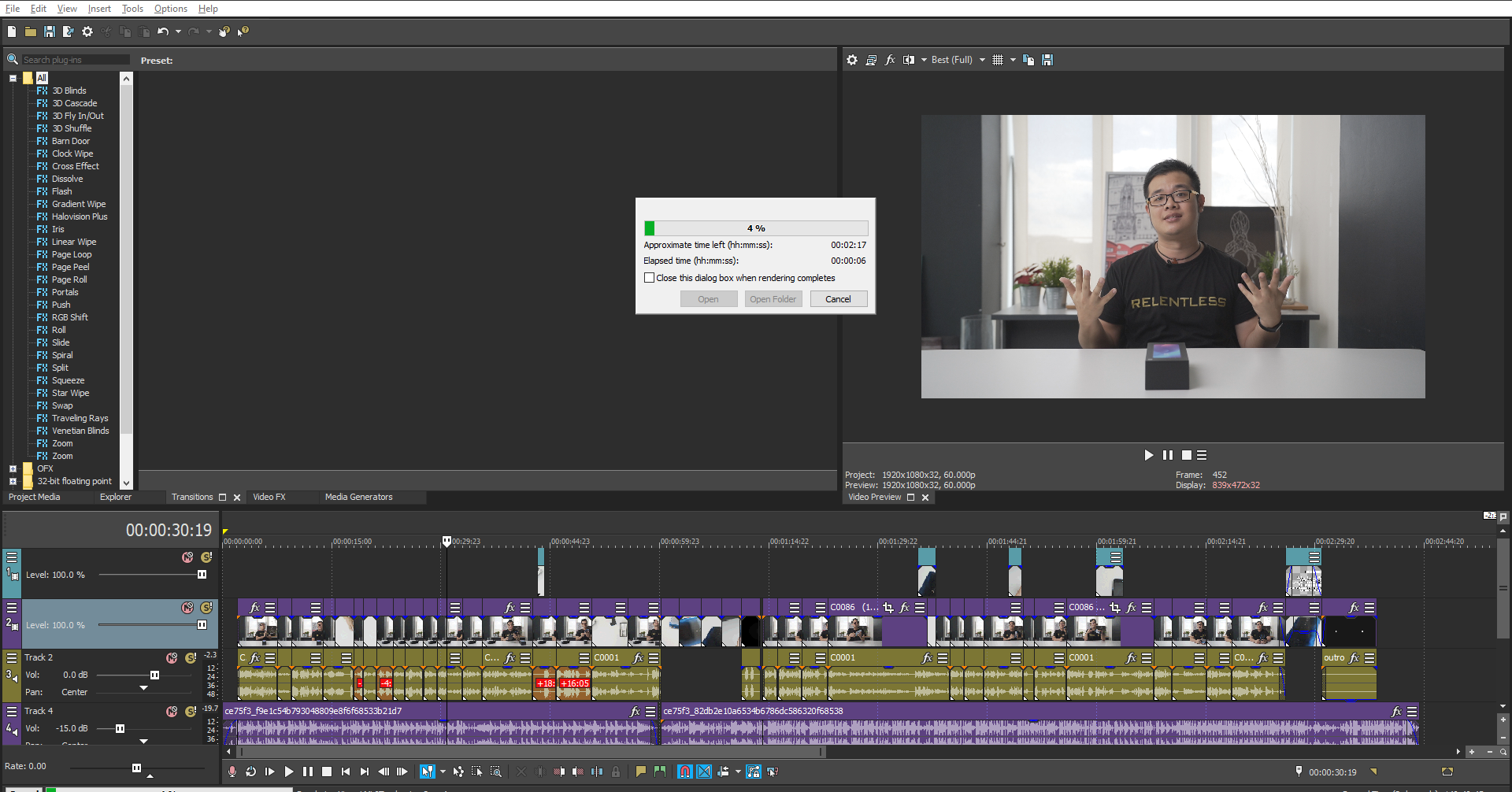Pause playback in Video Preview window
Screen dimensions: 1512x792
[x=1168, y=455]
